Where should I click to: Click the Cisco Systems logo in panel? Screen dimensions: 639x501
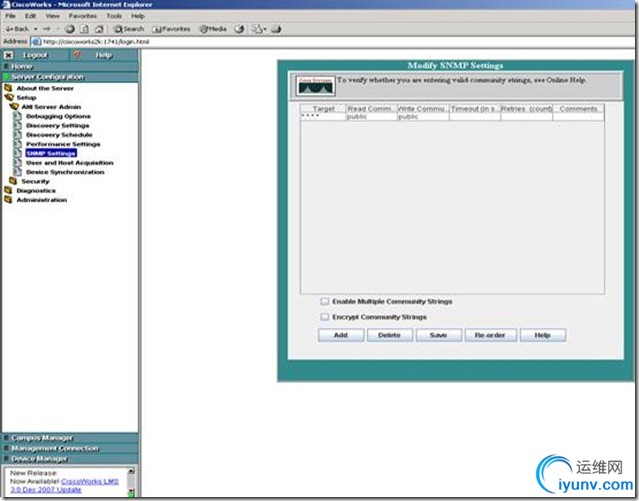click(x=315, y=86)
